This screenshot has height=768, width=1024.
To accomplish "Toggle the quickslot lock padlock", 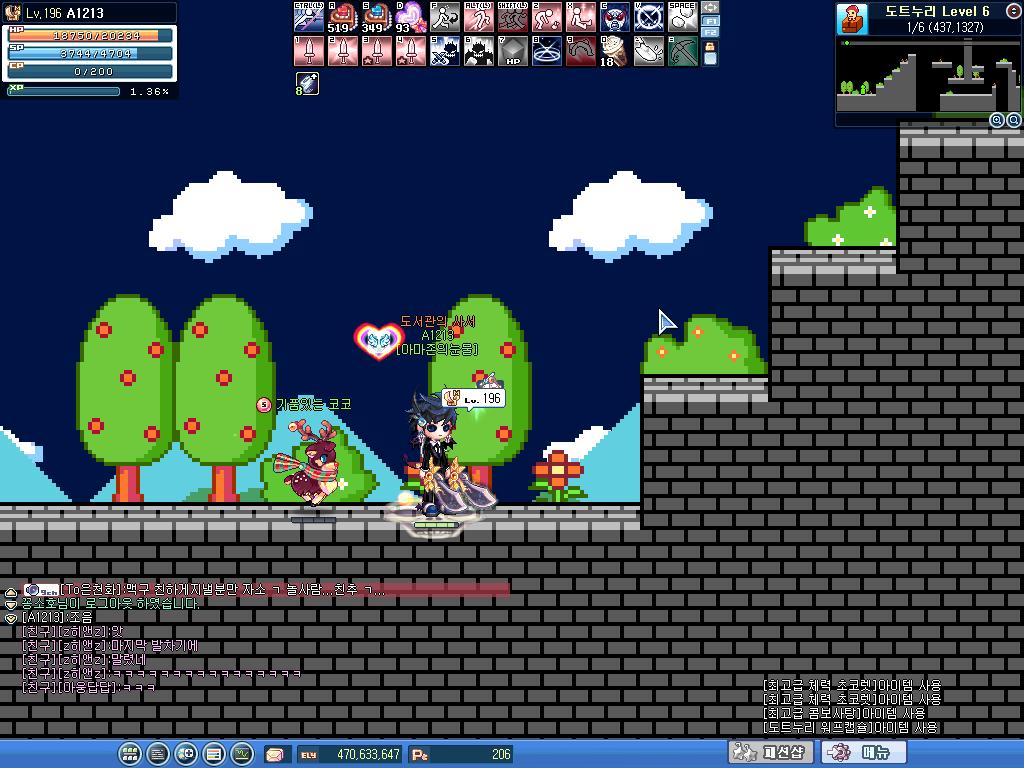I will [x=710, y=46].
